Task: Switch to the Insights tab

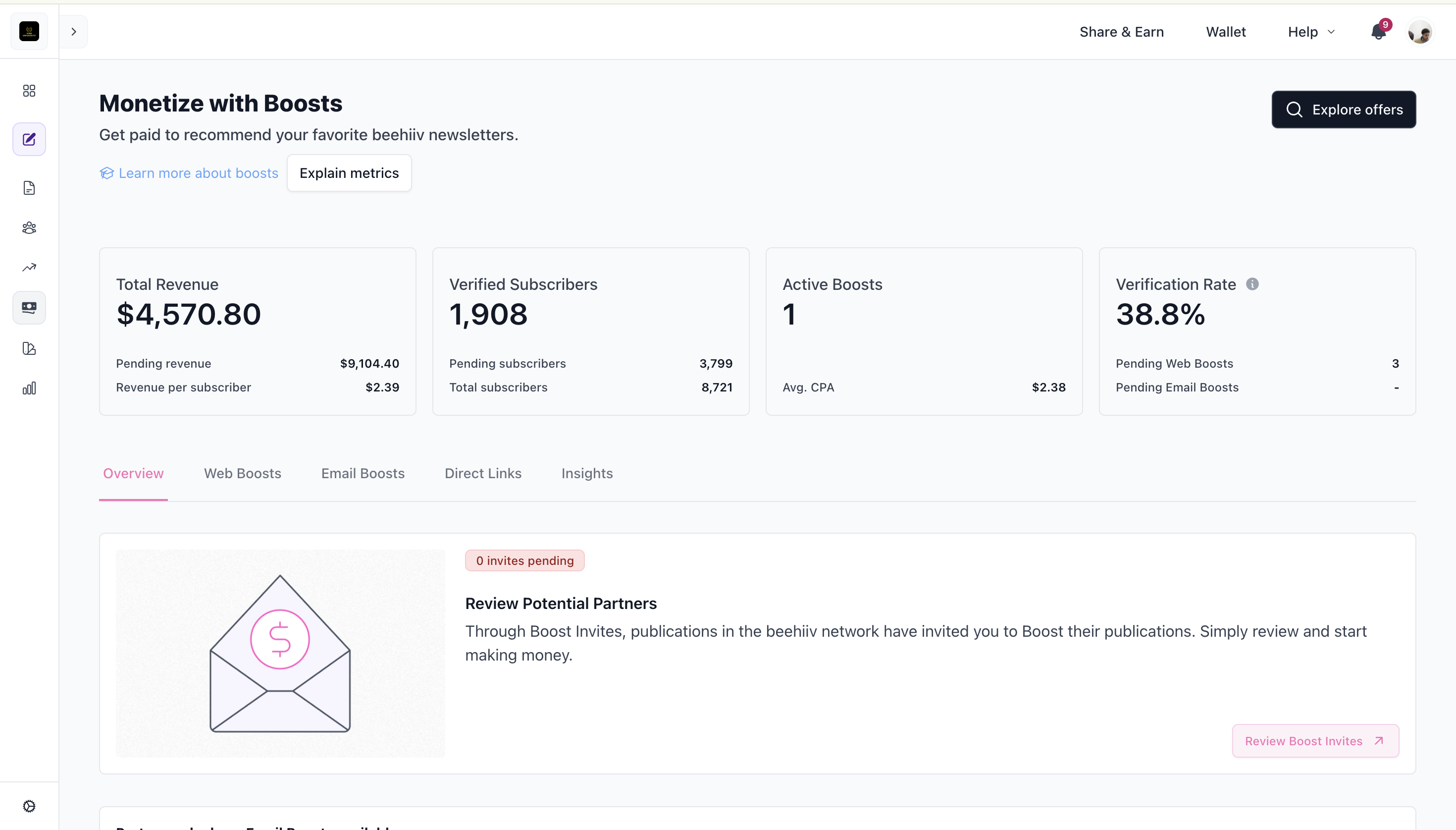Action: pos(587,473)
